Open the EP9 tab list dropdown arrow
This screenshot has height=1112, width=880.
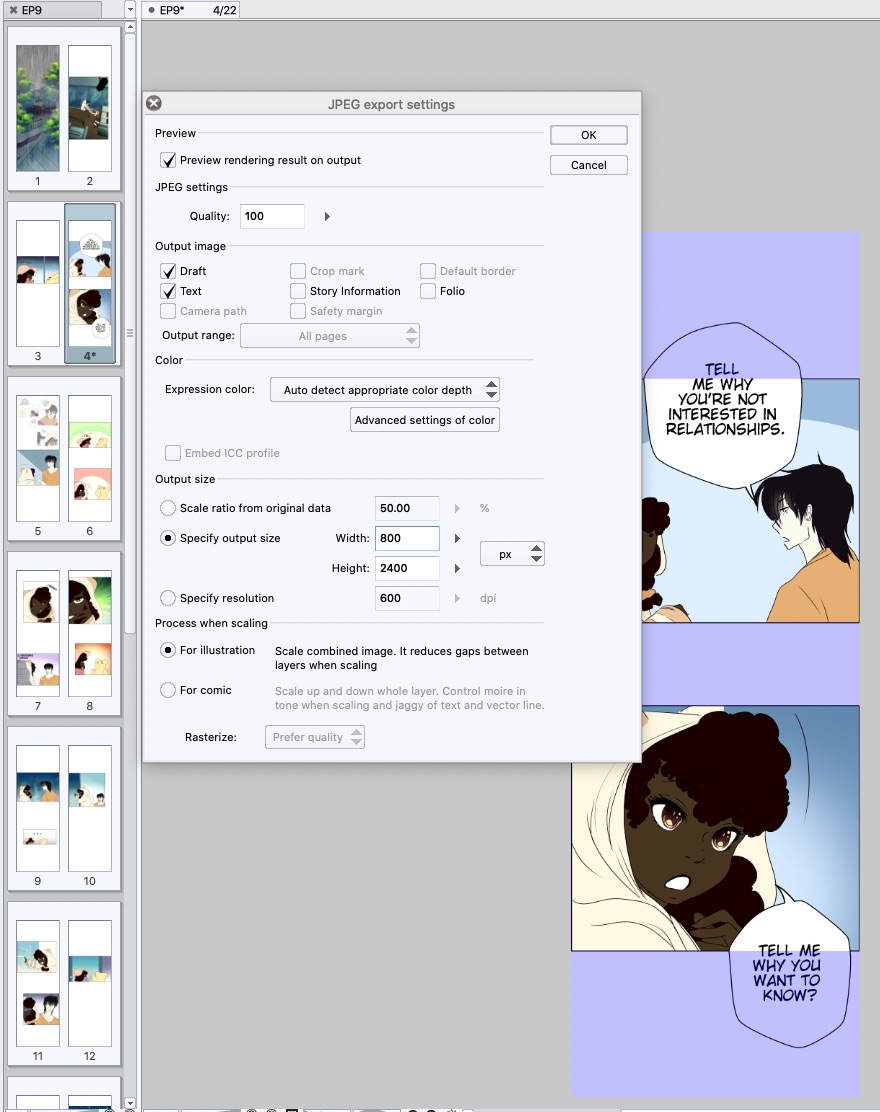pyautogui.click(x=128, y=9)
